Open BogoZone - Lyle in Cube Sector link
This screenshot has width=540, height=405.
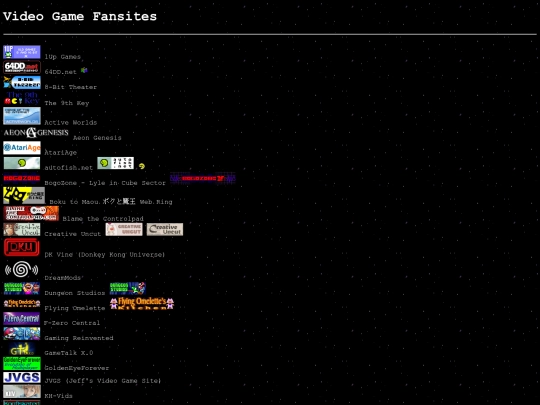(x=105, y=183)
